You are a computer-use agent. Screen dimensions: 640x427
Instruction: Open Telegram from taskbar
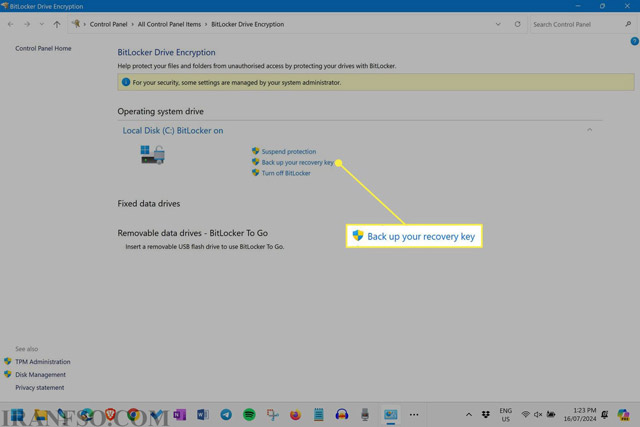pos(226,415)
